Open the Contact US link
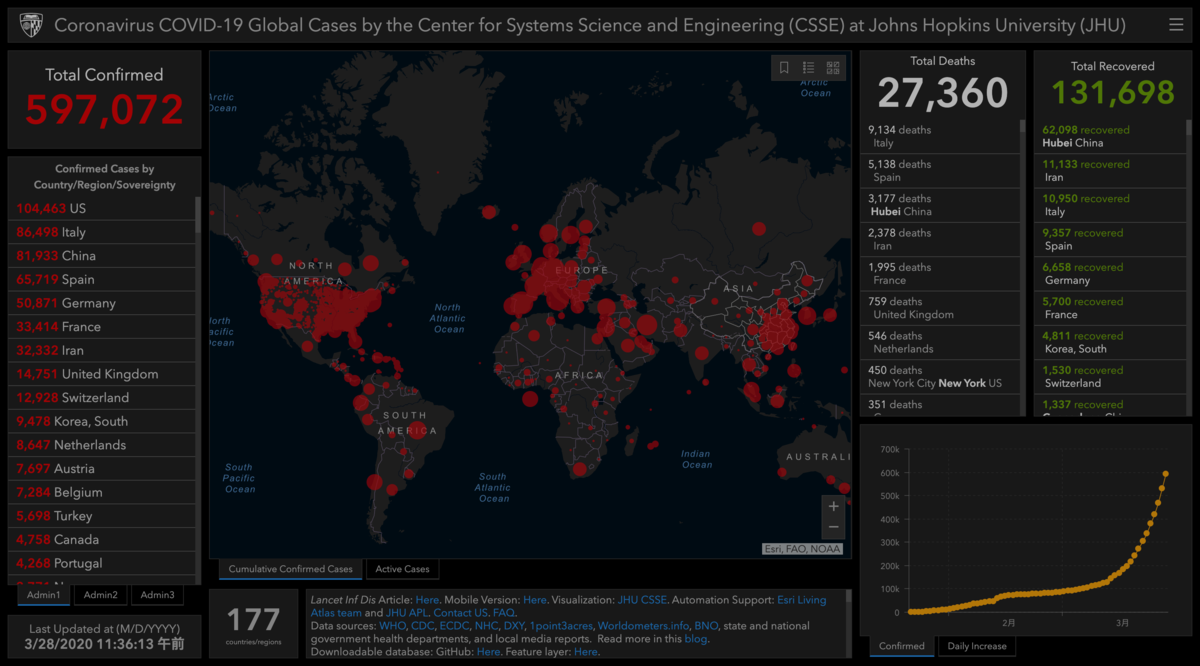This screenshot has height=666, width=1200. click(x=460, y=613)
